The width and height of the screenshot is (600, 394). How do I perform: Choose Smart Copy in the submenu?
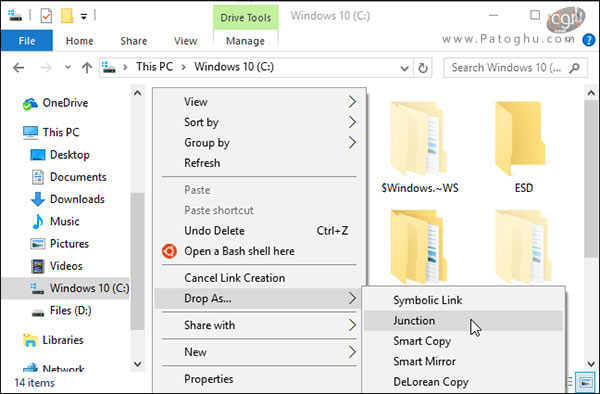pos(463,341)
